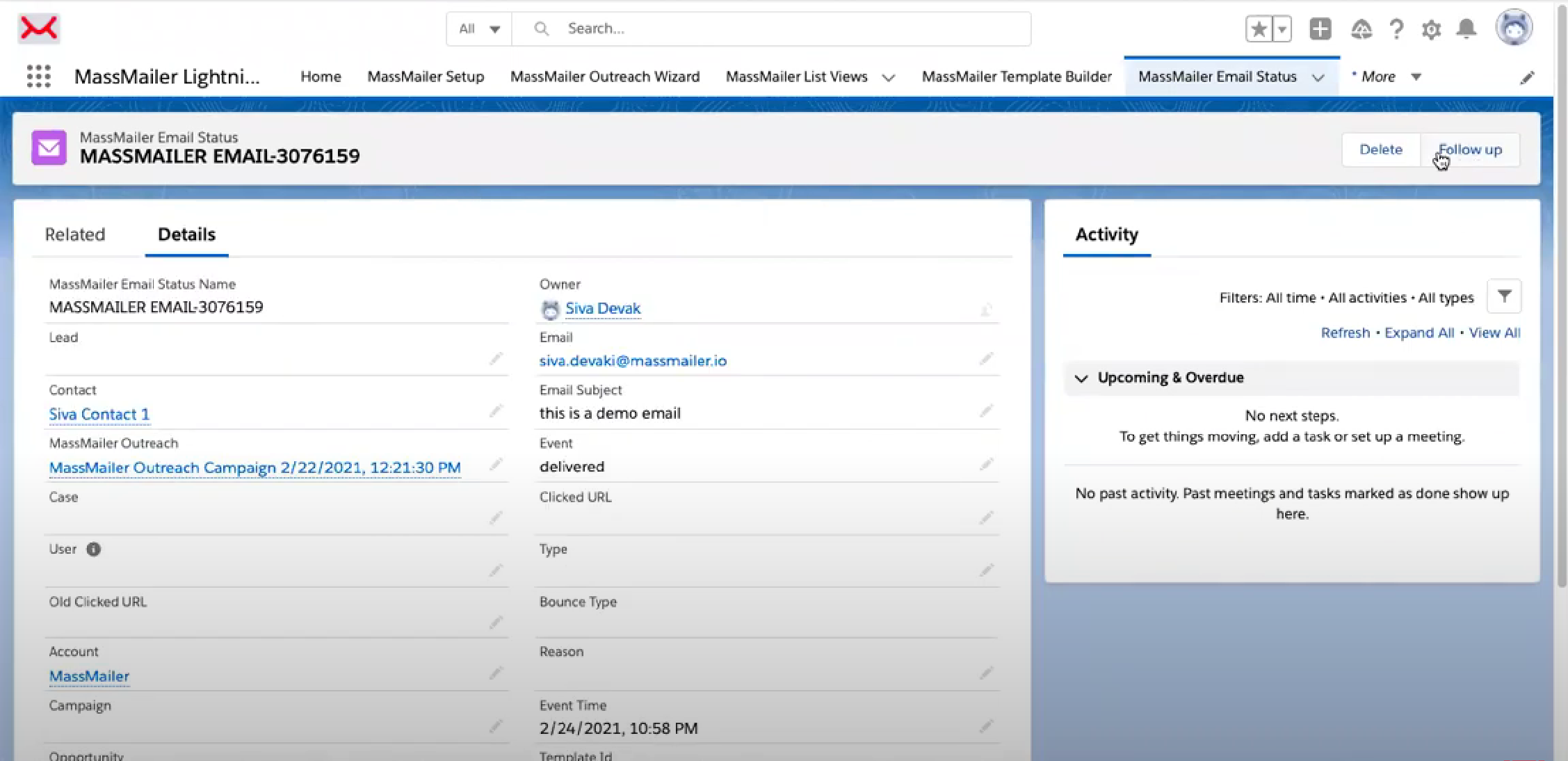Click the purple email record icon
Viewport: 1568px width, 761px height.
(49, 147)
